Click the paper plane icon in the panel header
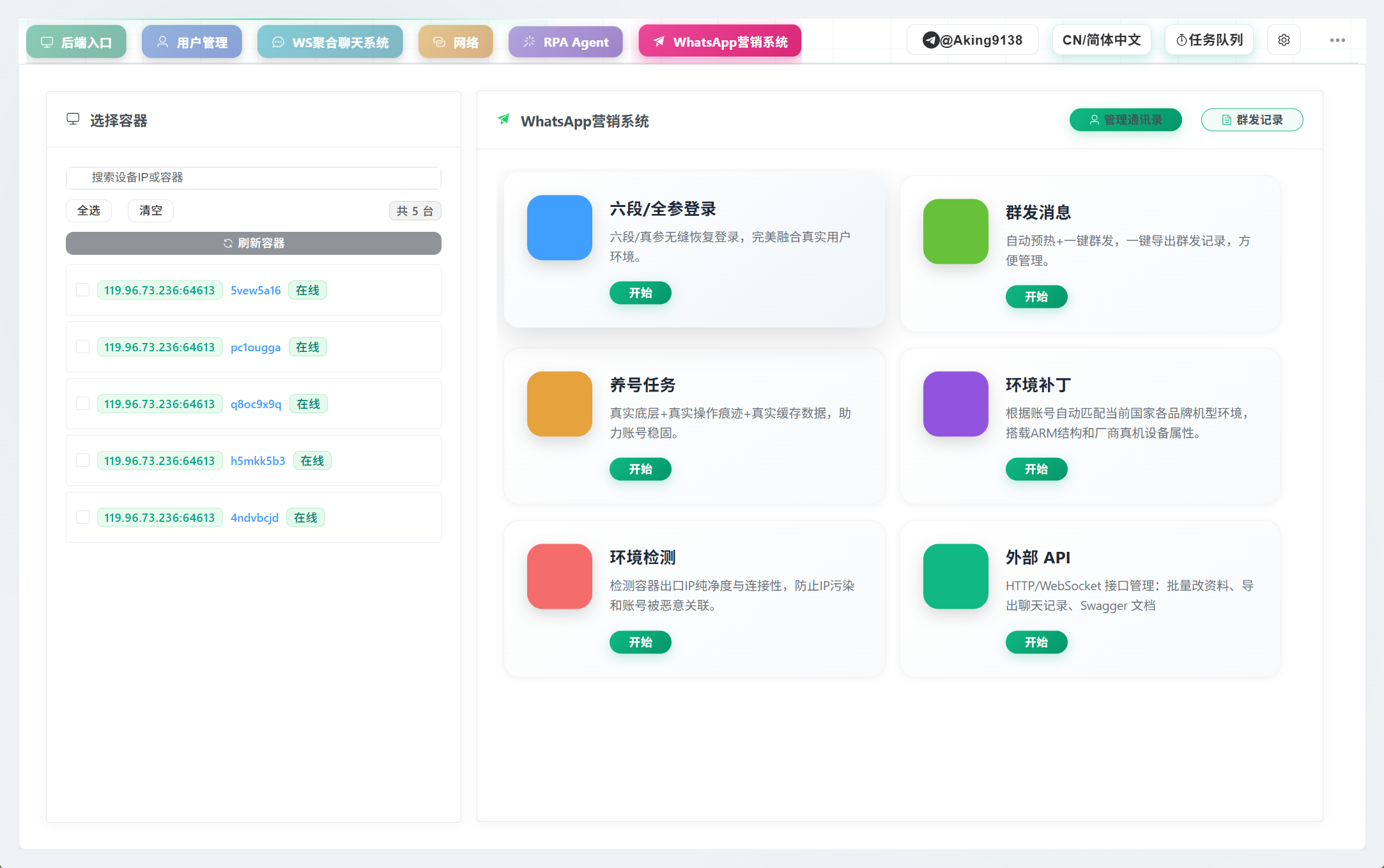Viewport: 1384px width, 868px height. tap(504, 119)
